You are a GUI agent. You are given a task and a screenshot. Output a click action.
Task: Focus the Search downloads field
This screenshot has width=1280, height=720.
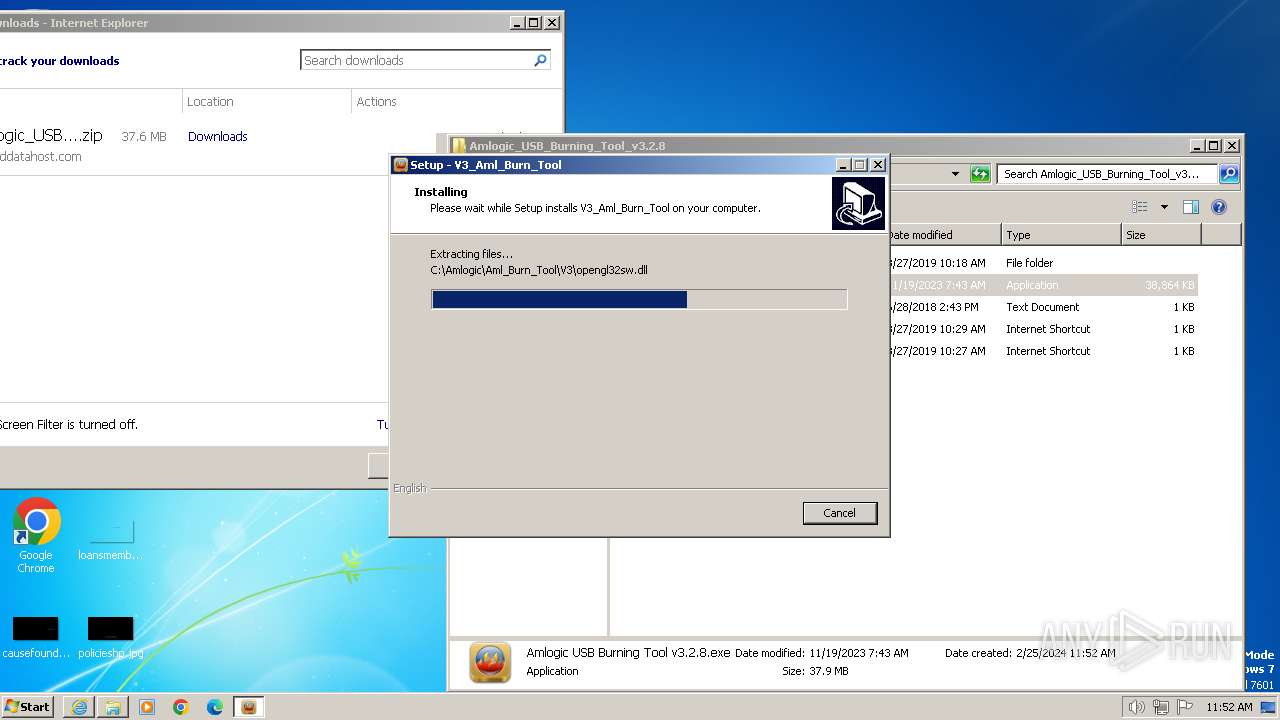click(x=416, y=61)
